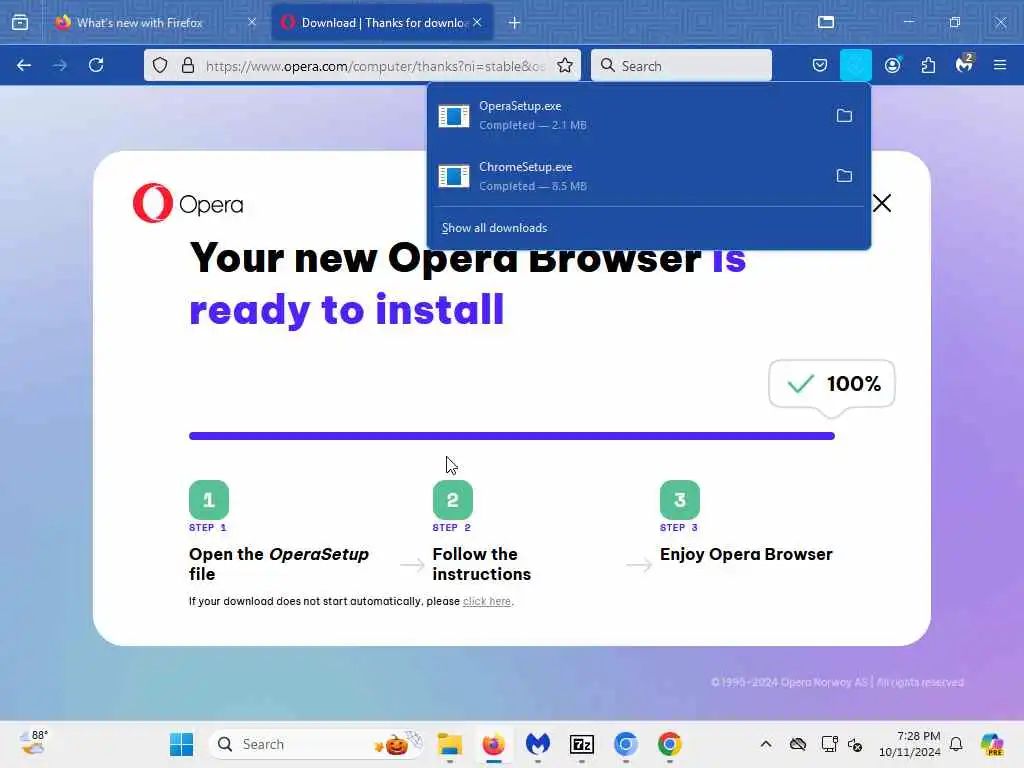
Task: Reload the current page
Action: point(96,65)
